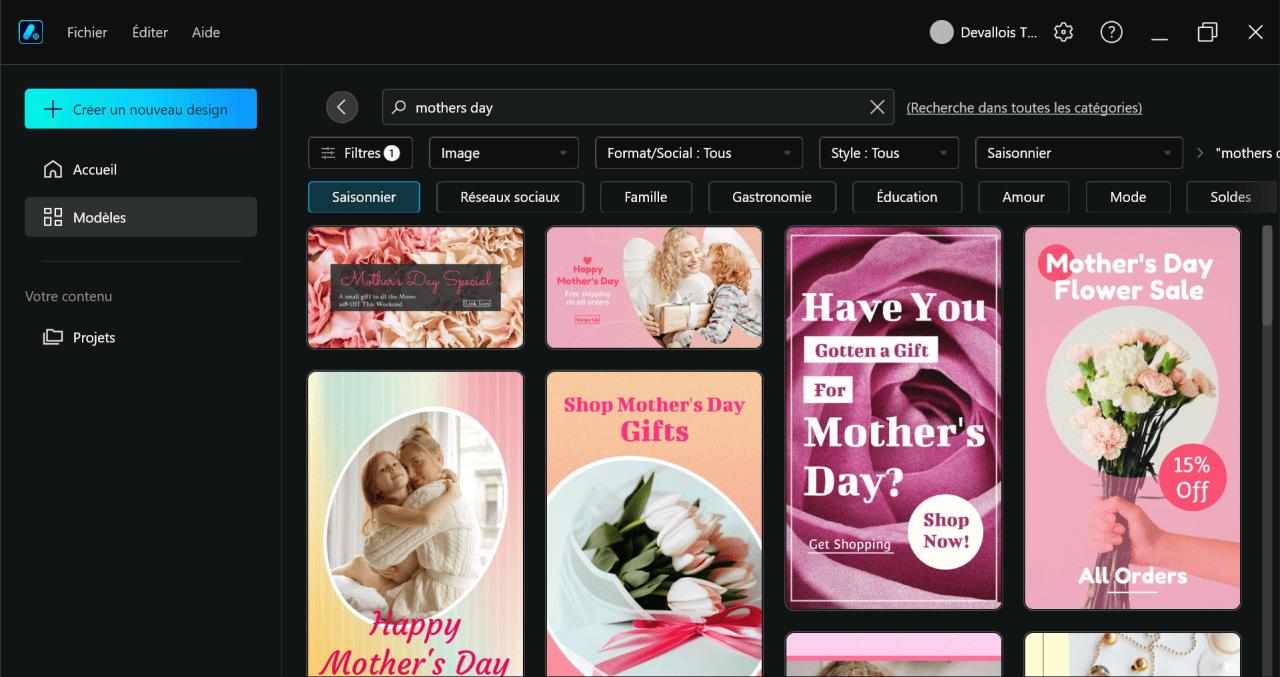1280x677 pixels.
Task: Open Have You Gotten a Gift template
Action: click(x=894, y=418)
